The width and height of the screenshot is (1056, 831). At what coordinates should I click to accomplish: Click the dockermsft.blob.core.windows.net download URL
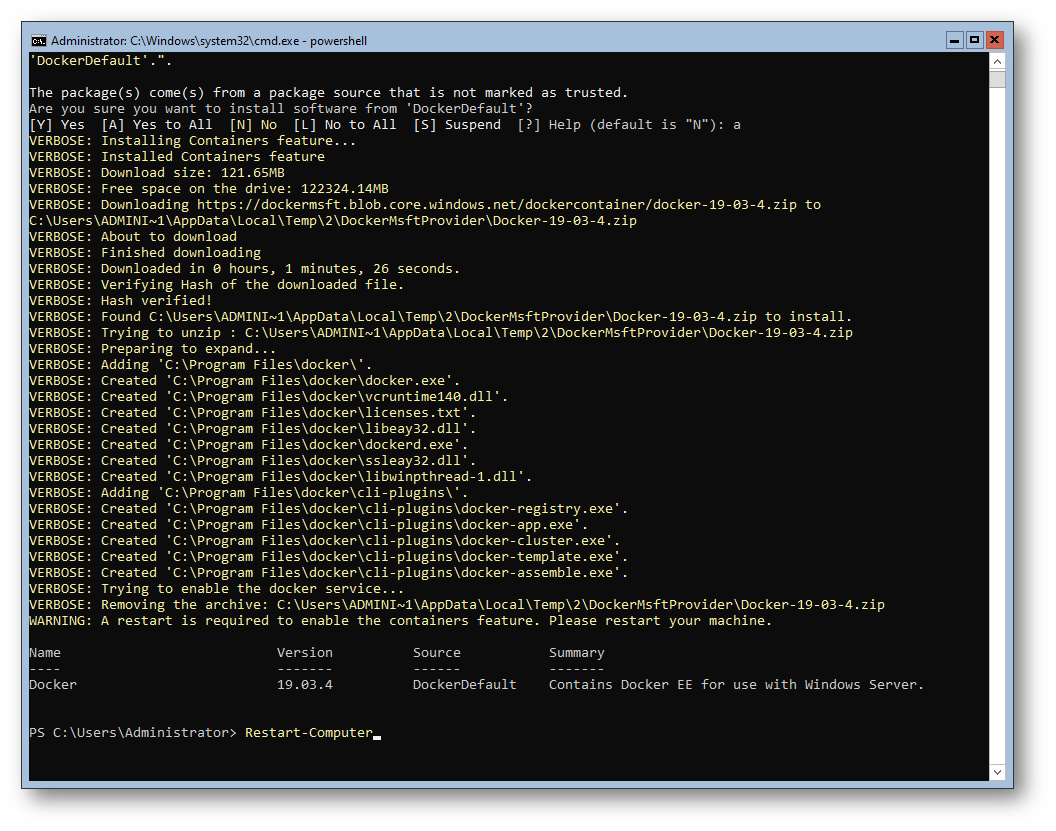(496, 205)
